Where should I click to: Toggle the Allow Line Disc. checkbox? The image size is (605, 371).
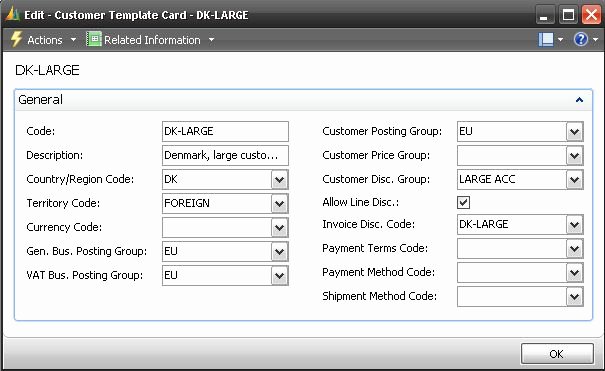463,202
